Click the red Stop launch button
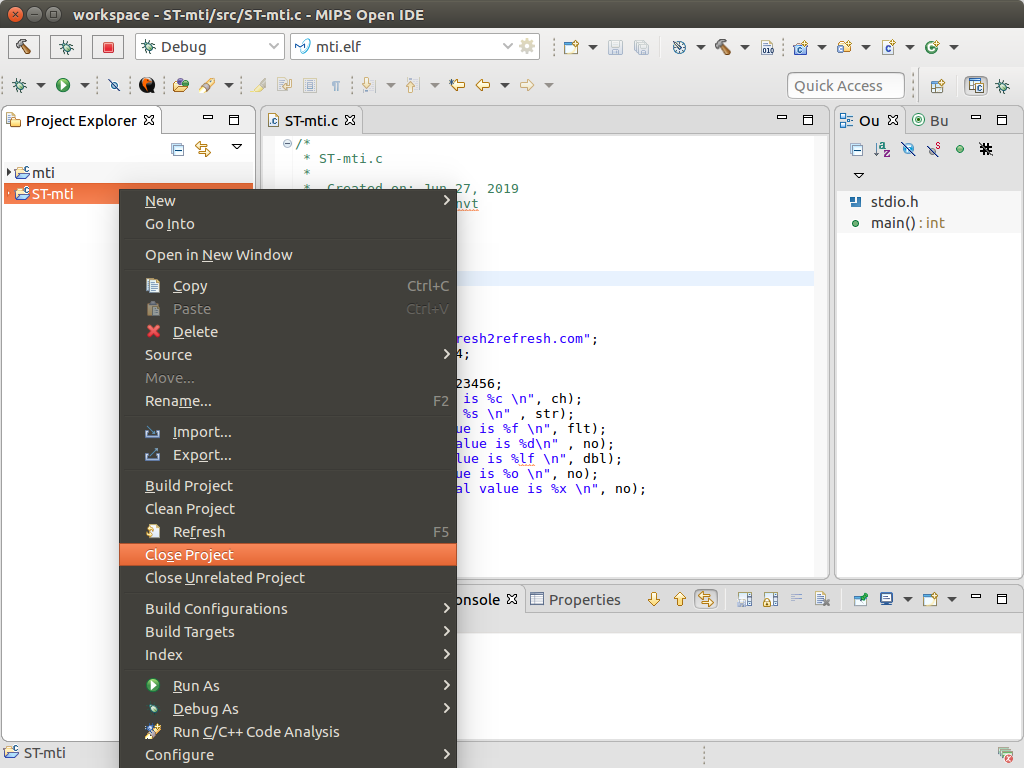 [x=108, y=47]
